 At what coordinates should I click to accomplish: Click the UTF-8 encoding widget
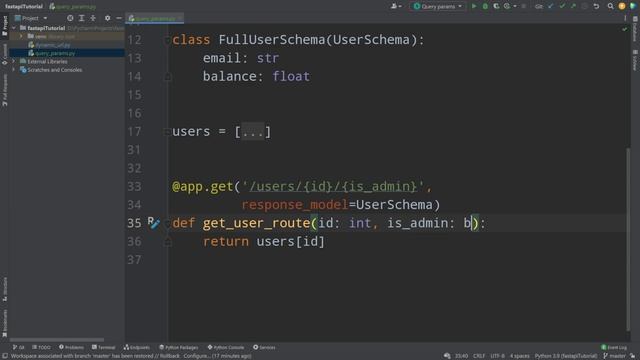pos(498,356)
